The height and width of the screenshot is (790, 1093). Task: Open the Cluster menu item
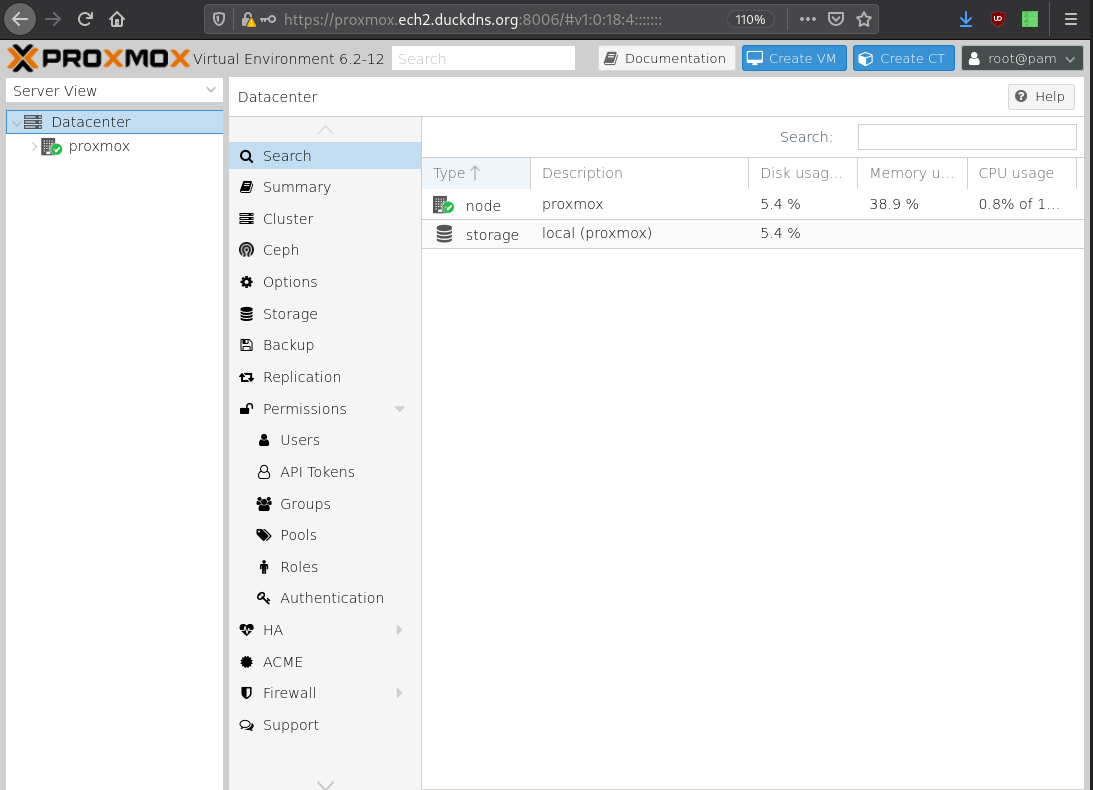pos(325,219)
